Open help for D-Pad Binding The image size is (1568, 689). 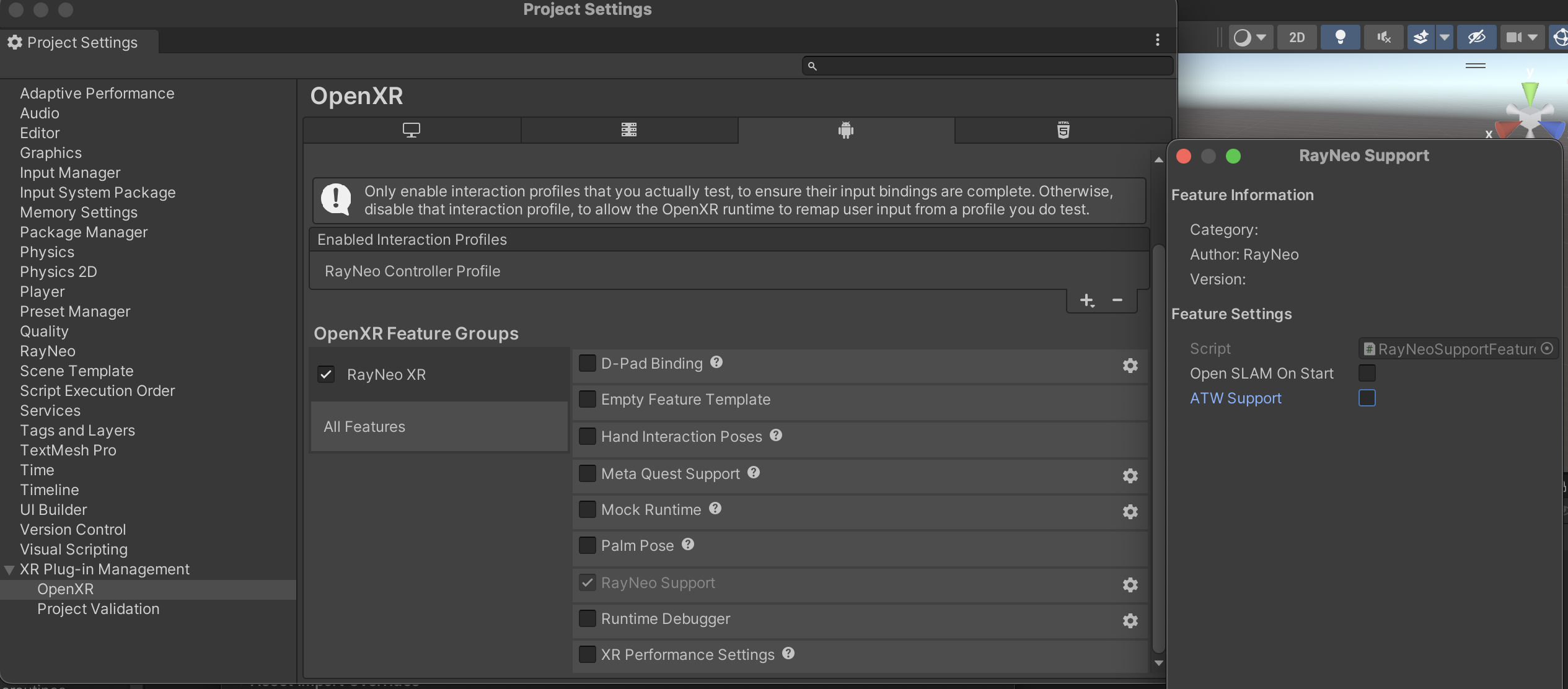(716, 362)
